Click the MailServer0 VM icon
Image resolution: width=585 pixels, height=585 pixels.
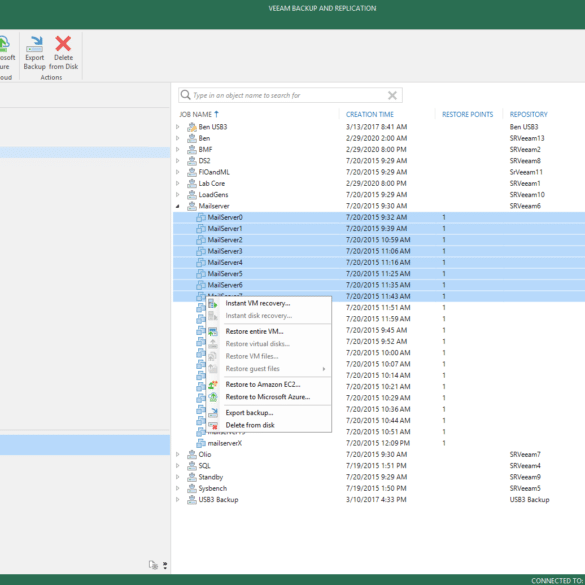[x=201, y=217]
